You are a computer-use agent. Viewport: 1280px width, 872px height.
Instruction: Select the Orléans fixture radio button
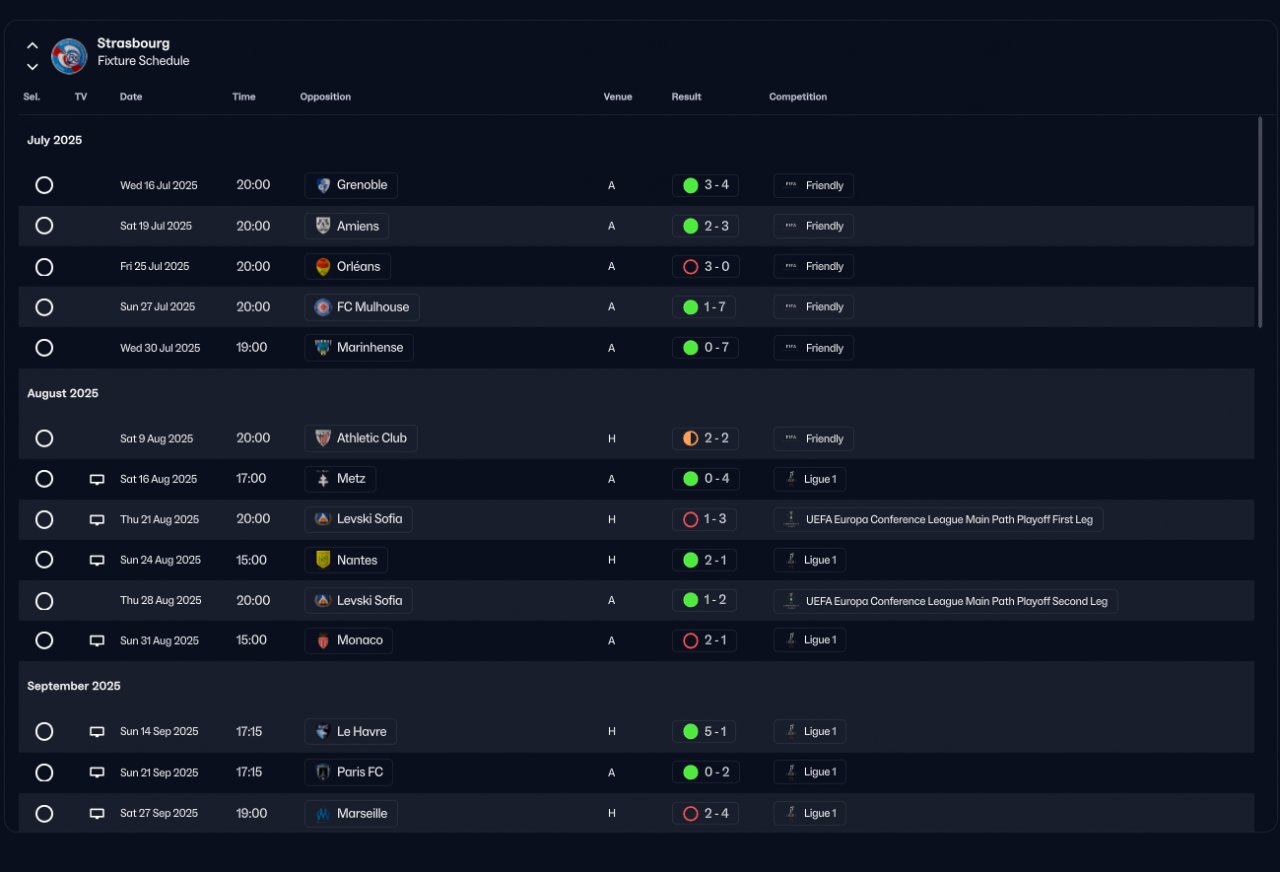(44, 267)
